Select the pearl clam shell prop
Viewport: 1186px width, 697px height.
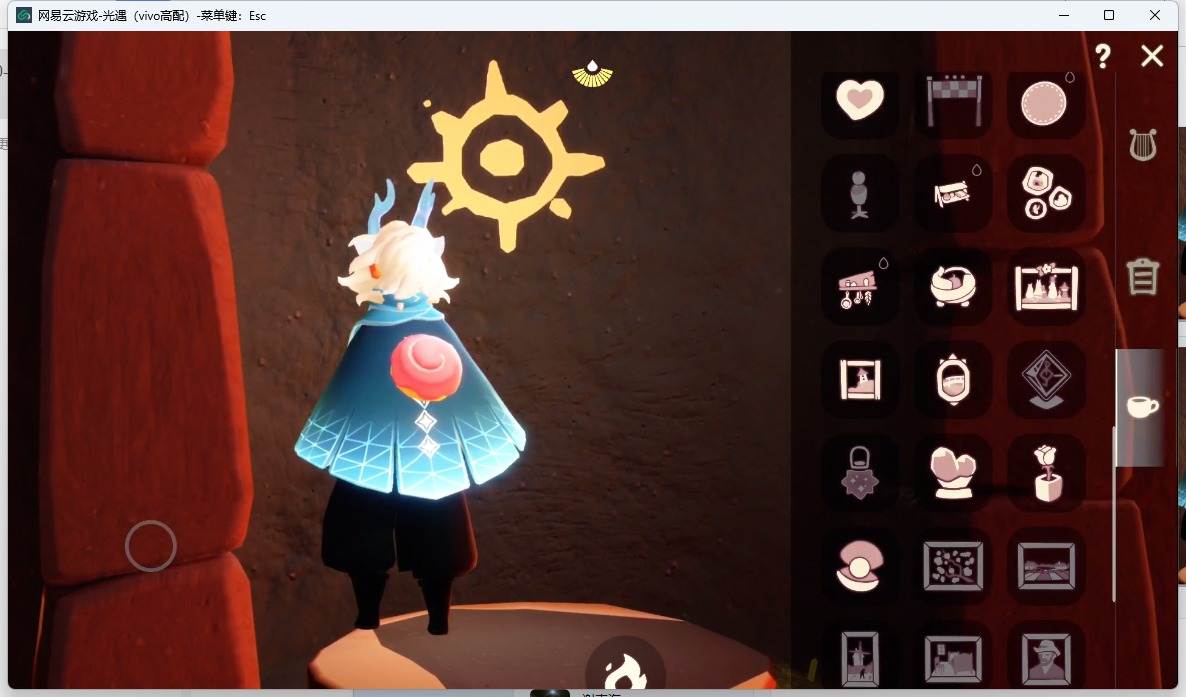[x=859, y=565]
